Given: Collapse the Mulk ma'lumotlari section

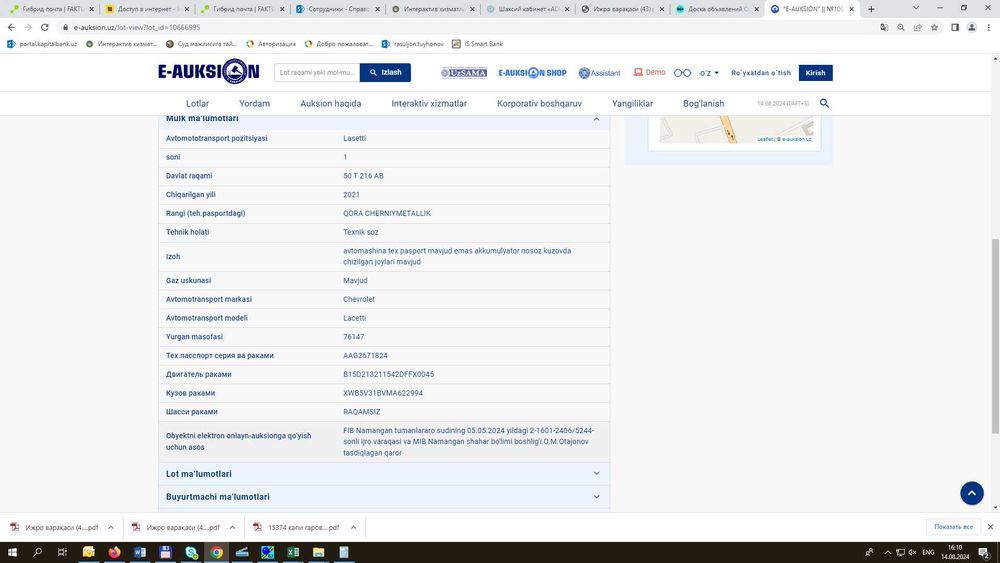Looking at the screenshot, I should pos(596,119).
